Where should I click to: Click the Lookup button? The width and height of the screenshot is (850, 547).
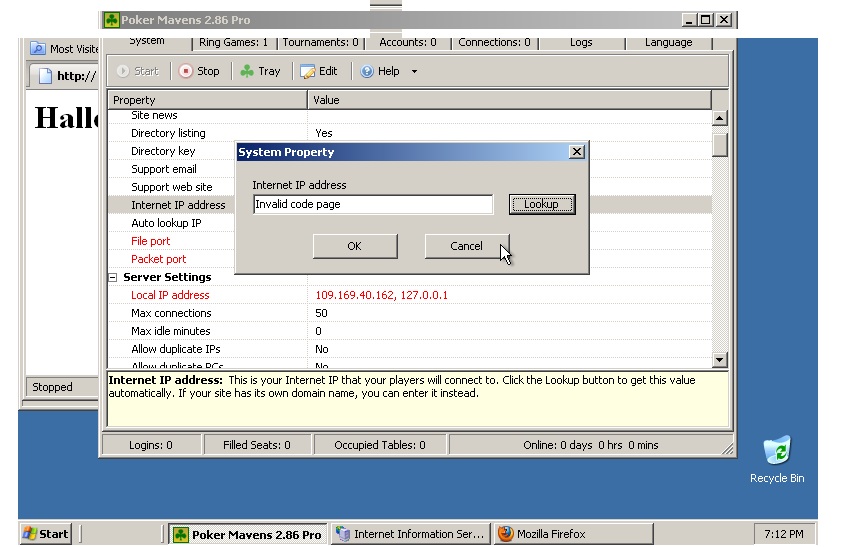click(542, 204)
